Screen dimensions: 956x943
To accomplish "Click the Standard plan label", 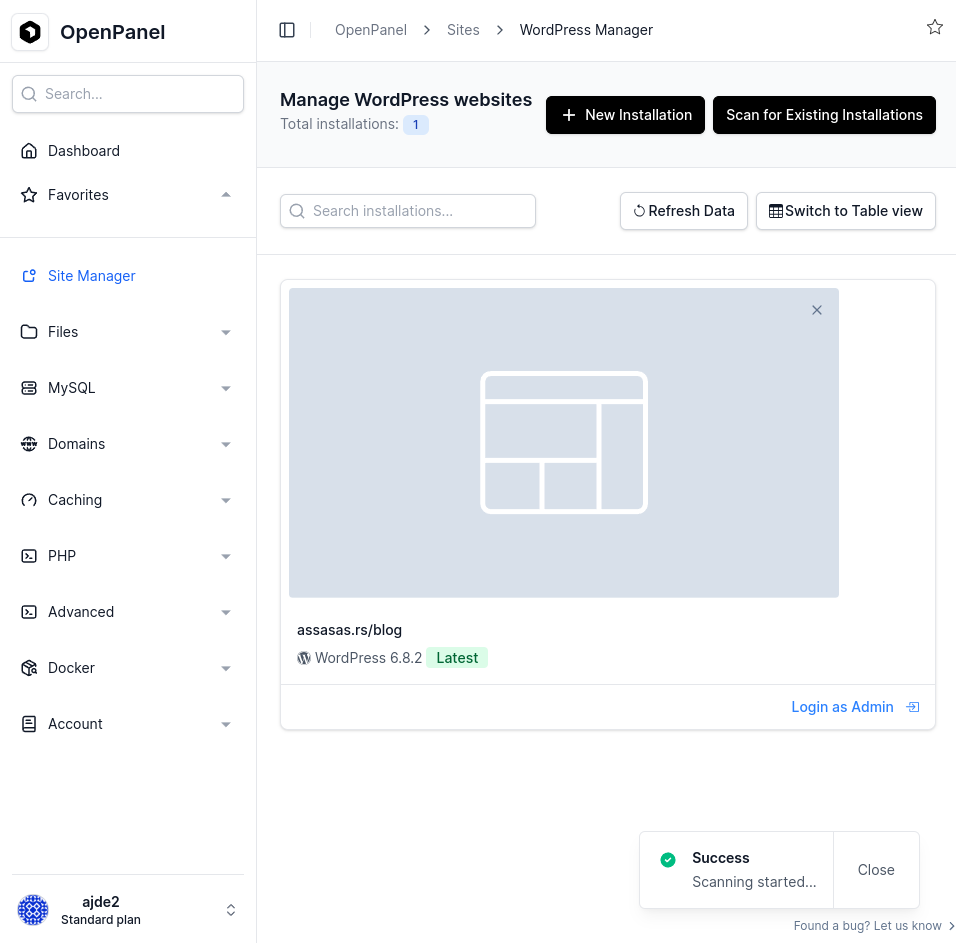I will (x=101, y=919).
